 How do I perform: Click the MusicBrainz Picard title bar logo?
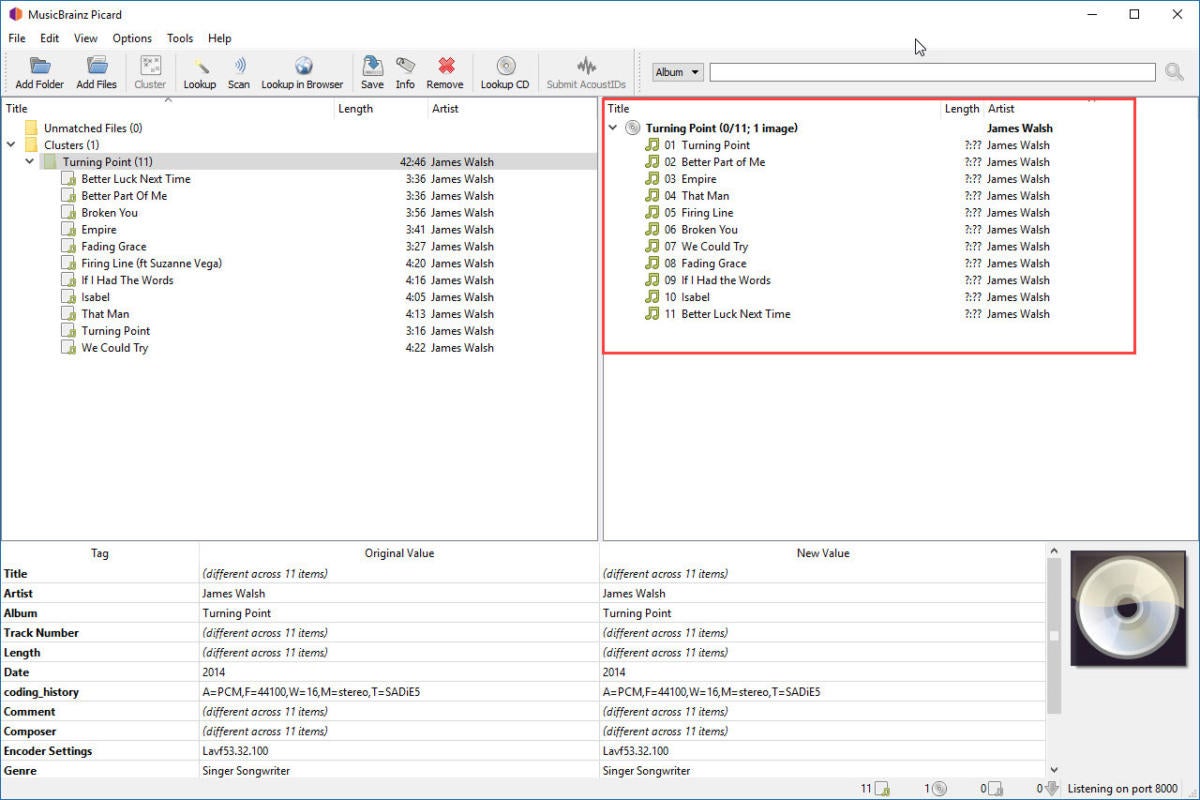click(13, 14)
